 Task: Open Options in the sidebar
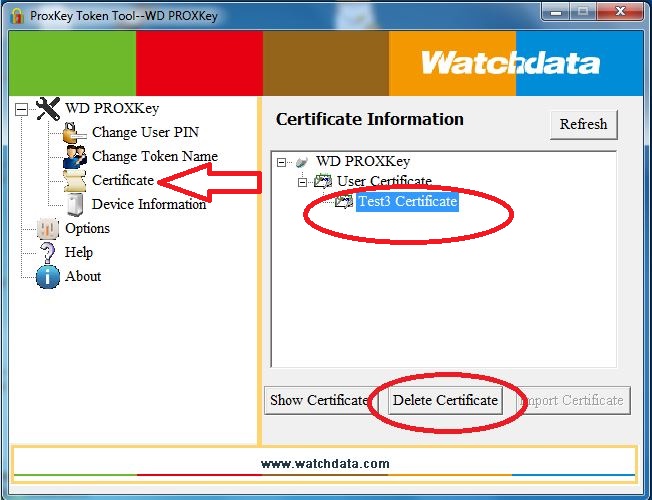click(87, 228)
